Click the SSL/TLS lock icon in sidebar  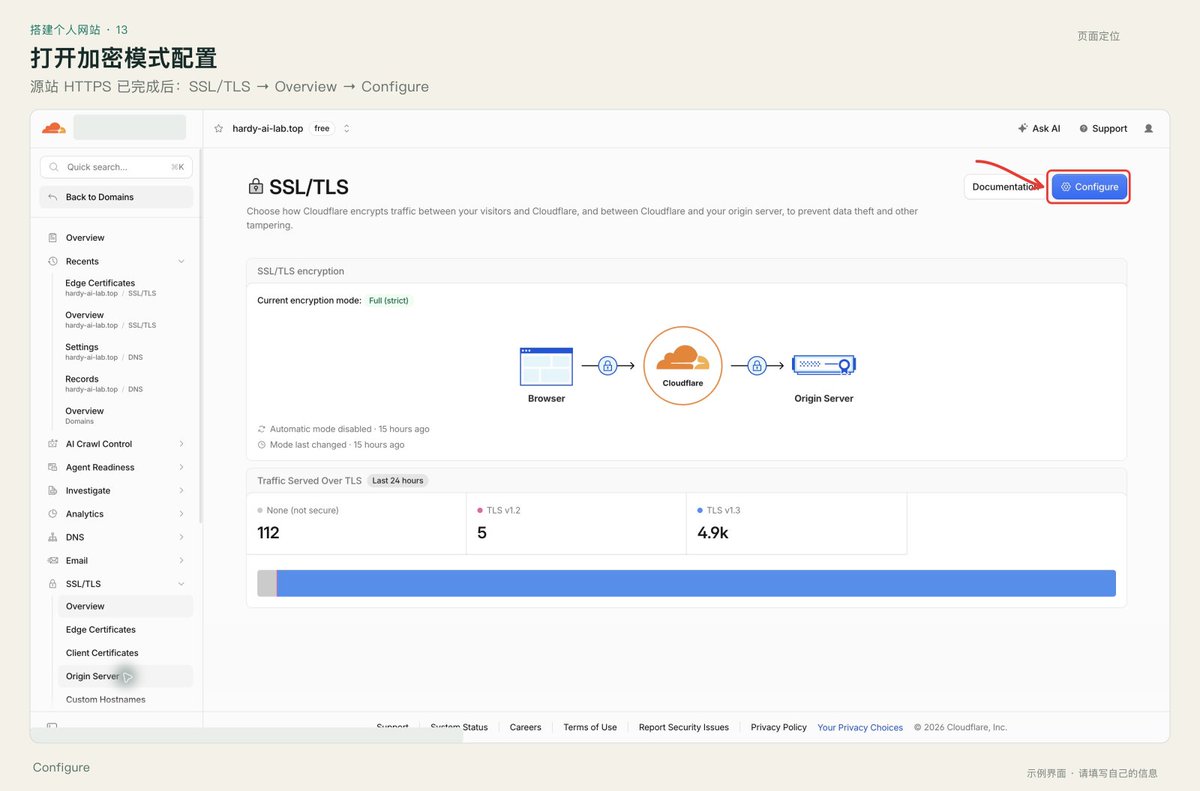(53, 584)
